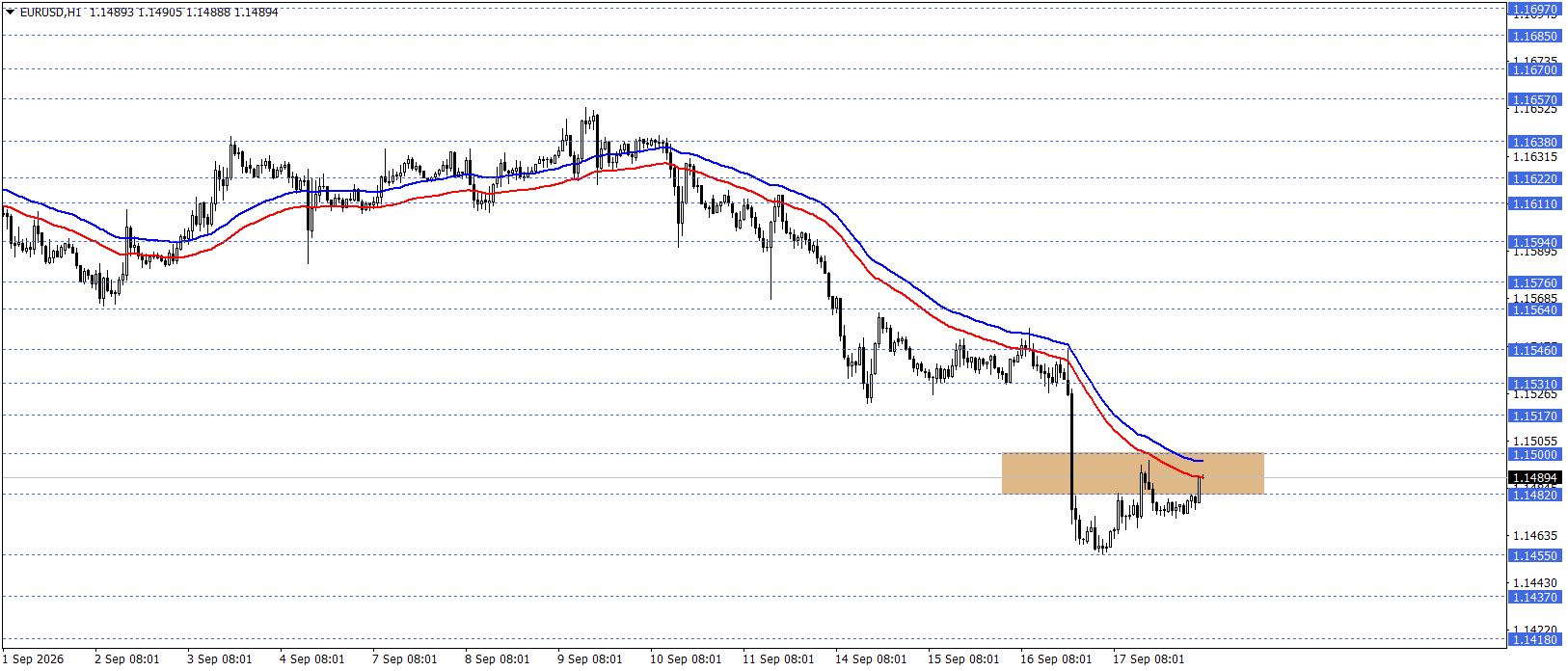Click the 4 Sep 08:01 time label
Image resolution: width=1568 pixels, height=671 pixels.
[312, 659]
